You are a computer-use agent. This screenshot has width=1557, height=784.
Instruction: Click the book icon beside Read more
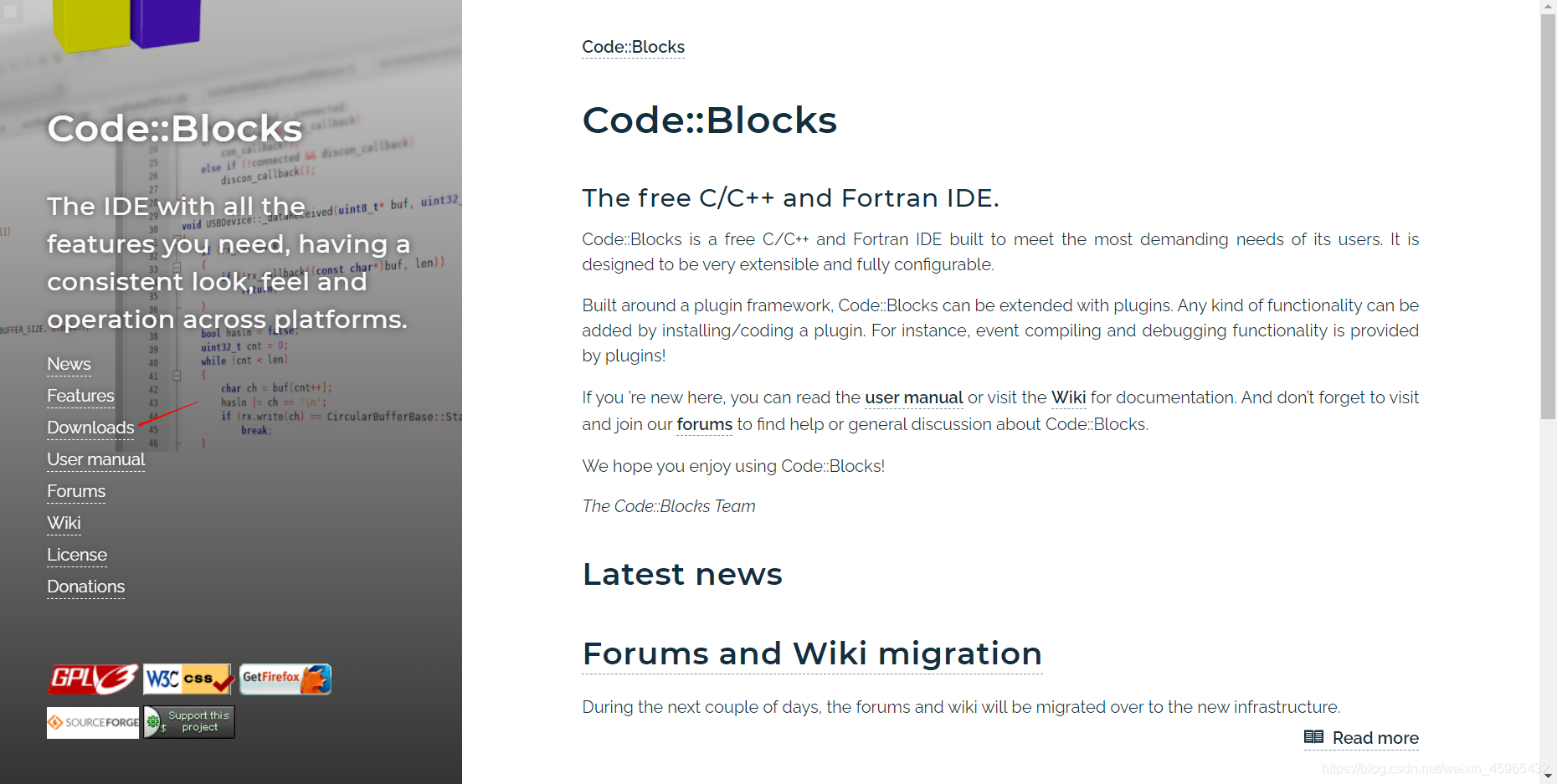pyautogui.click(x=1313, y=737)
